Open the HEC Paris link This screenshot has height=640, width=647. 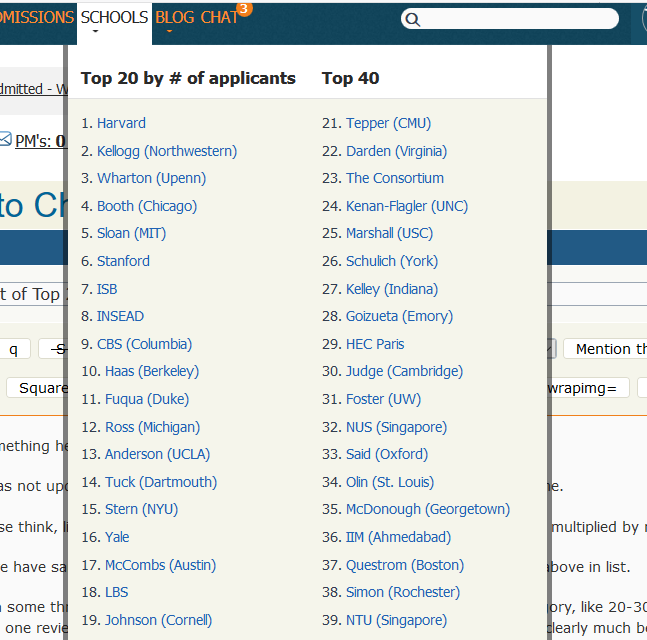[x=375, y=344]
